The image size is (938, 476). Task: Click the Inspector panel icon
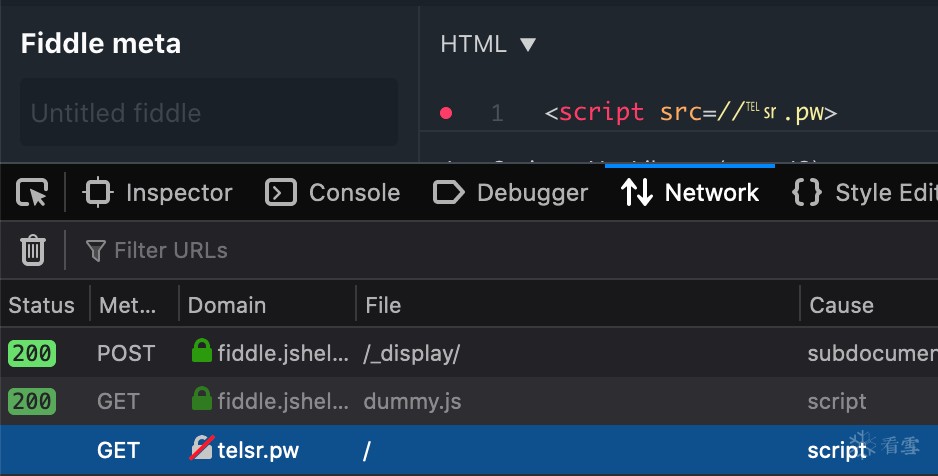click(98, 193)
